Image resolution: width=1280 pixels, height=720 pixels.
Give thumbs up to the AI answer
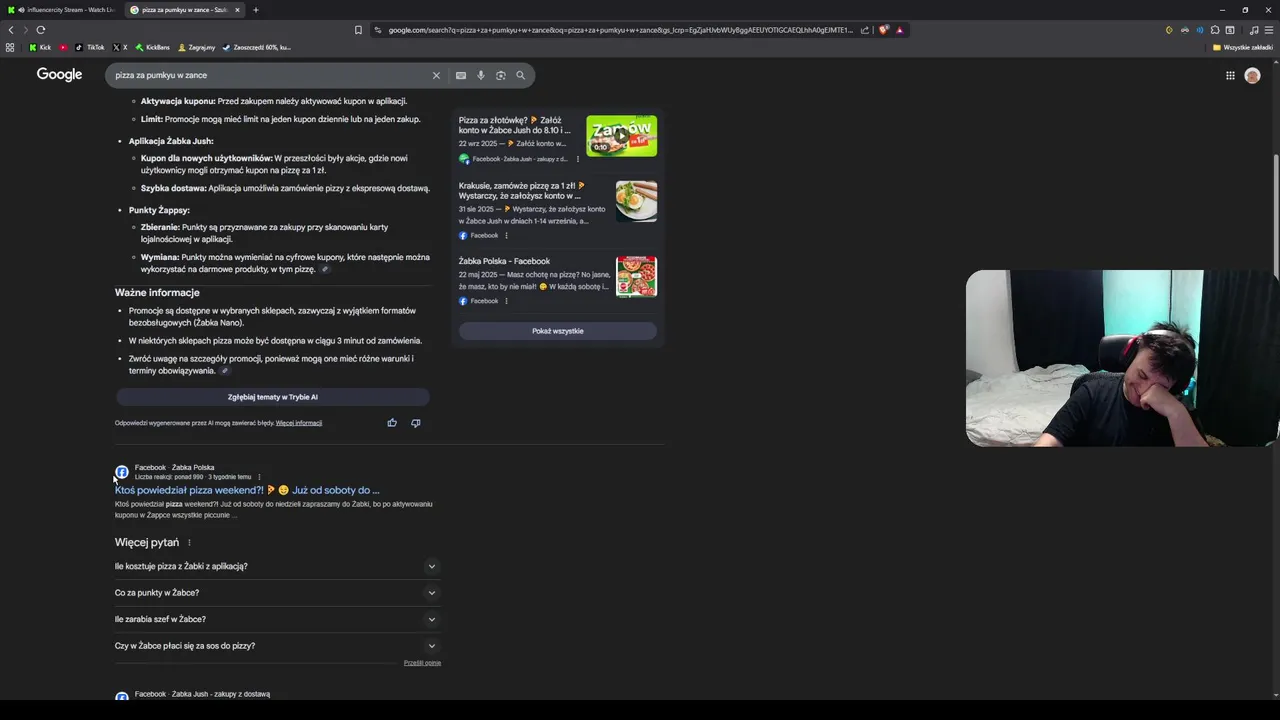392,423
